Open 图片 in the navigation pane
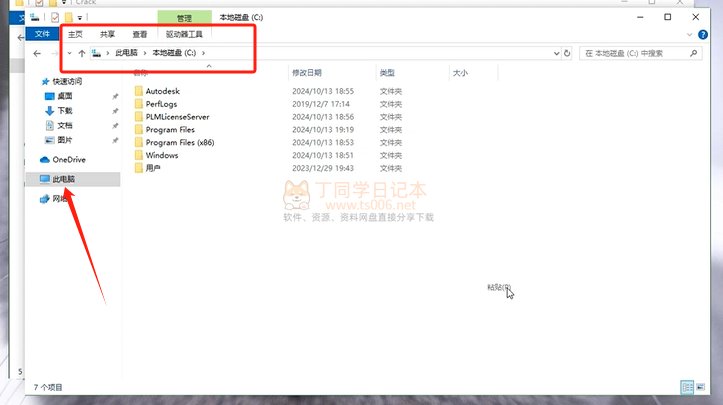Screen dimensions: 723x405 tap(65, 140)
